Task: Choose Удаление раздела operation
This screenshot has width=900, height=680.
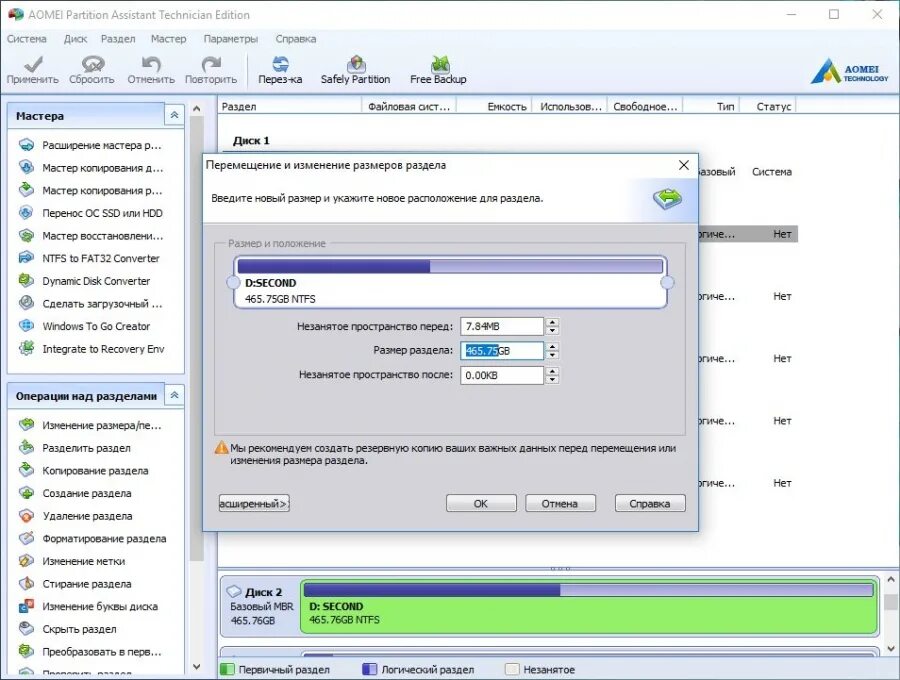Action: (x=76, y=516)
